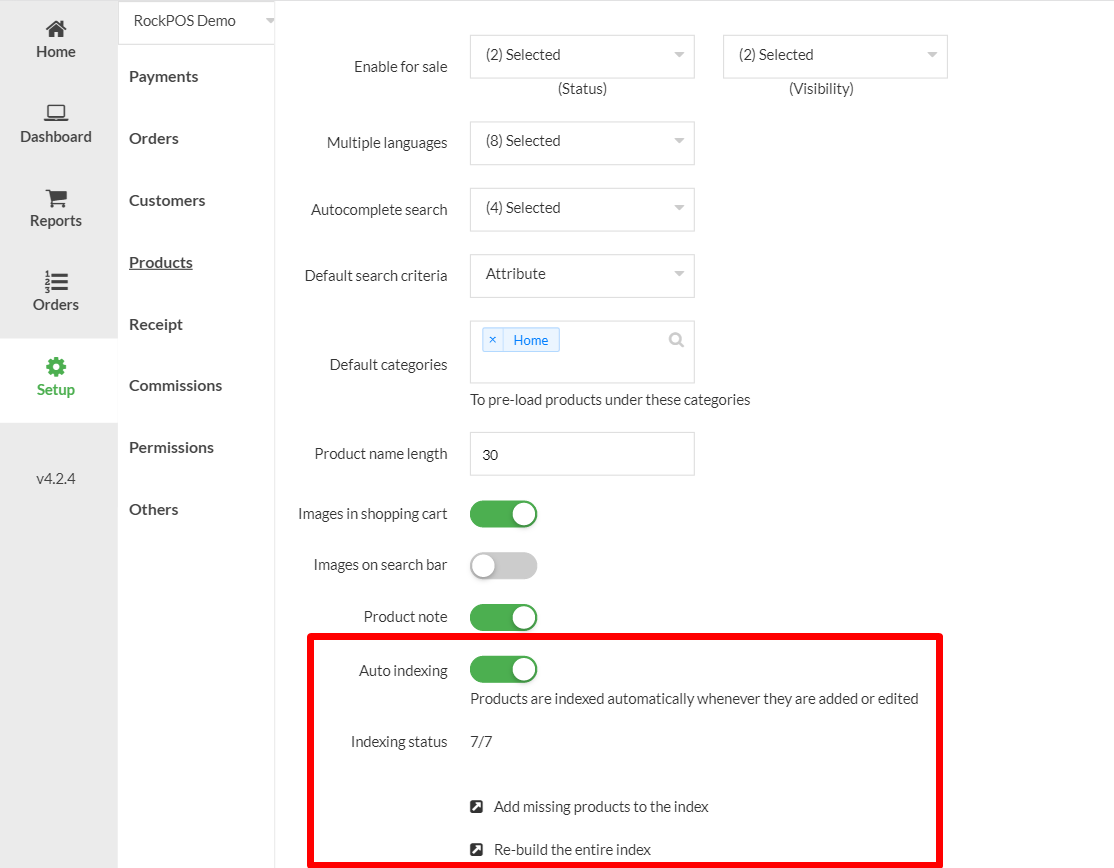
Task: Open the Permissions settings section
Action: point(171,448)
